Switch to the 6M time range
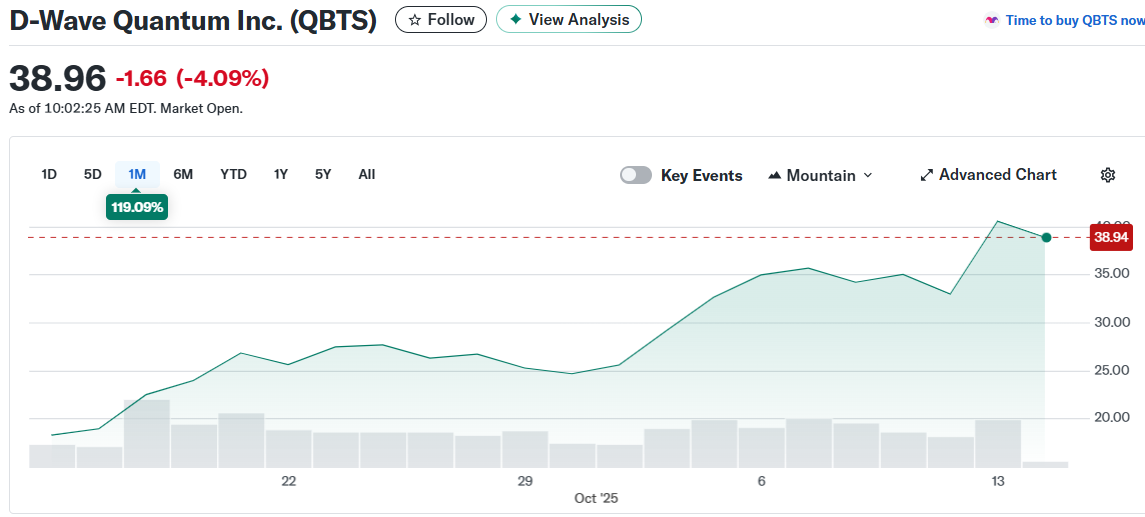Viewport: 1145px width, 517px height. tap(183, 174)
